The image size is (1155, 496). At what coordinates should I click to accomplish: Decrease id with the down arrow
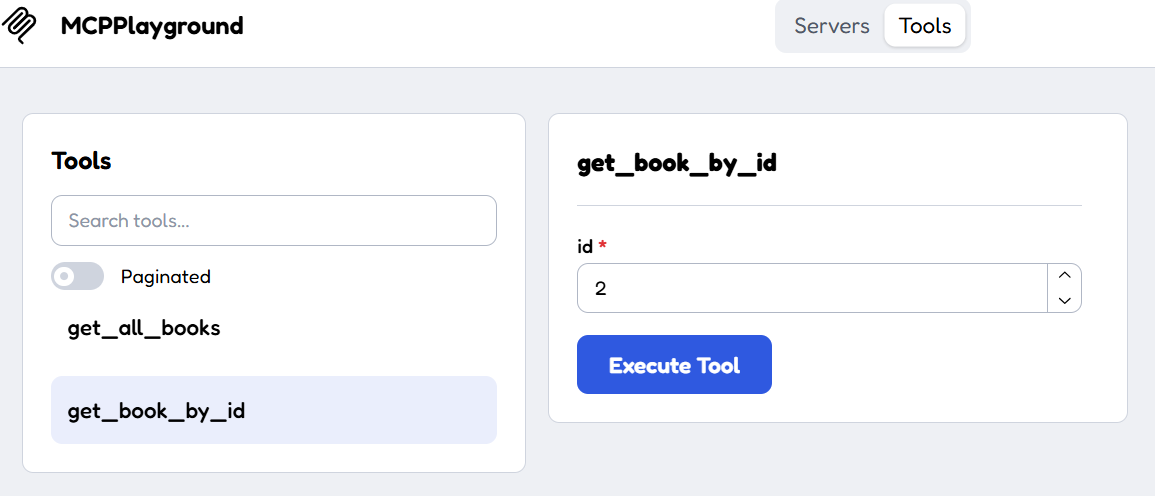tap(1064, 300)
